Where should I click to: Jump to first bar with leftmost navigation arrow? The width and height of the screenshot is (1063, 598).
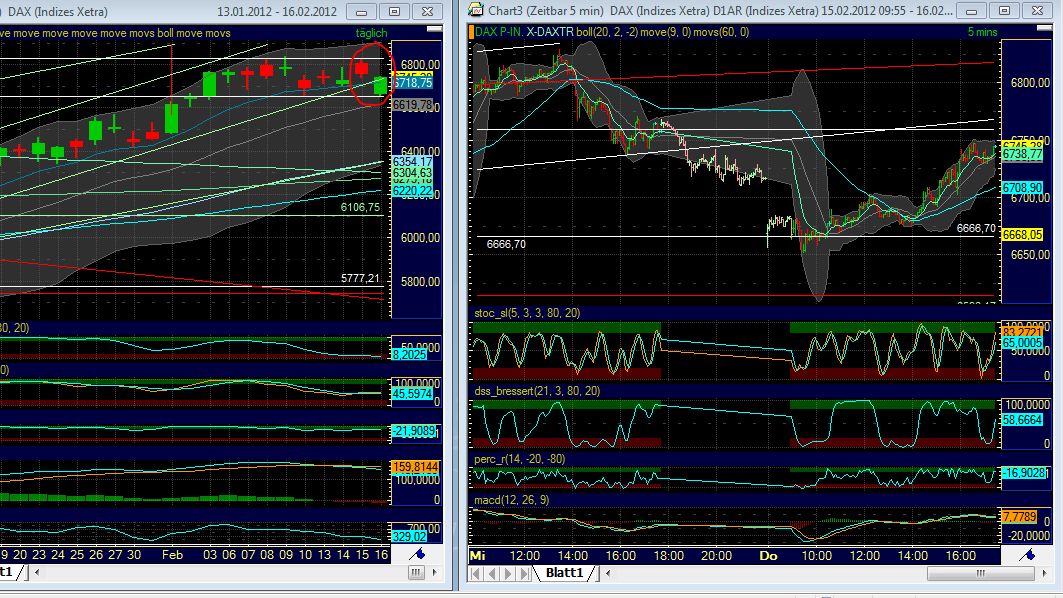tap(474, 572)
